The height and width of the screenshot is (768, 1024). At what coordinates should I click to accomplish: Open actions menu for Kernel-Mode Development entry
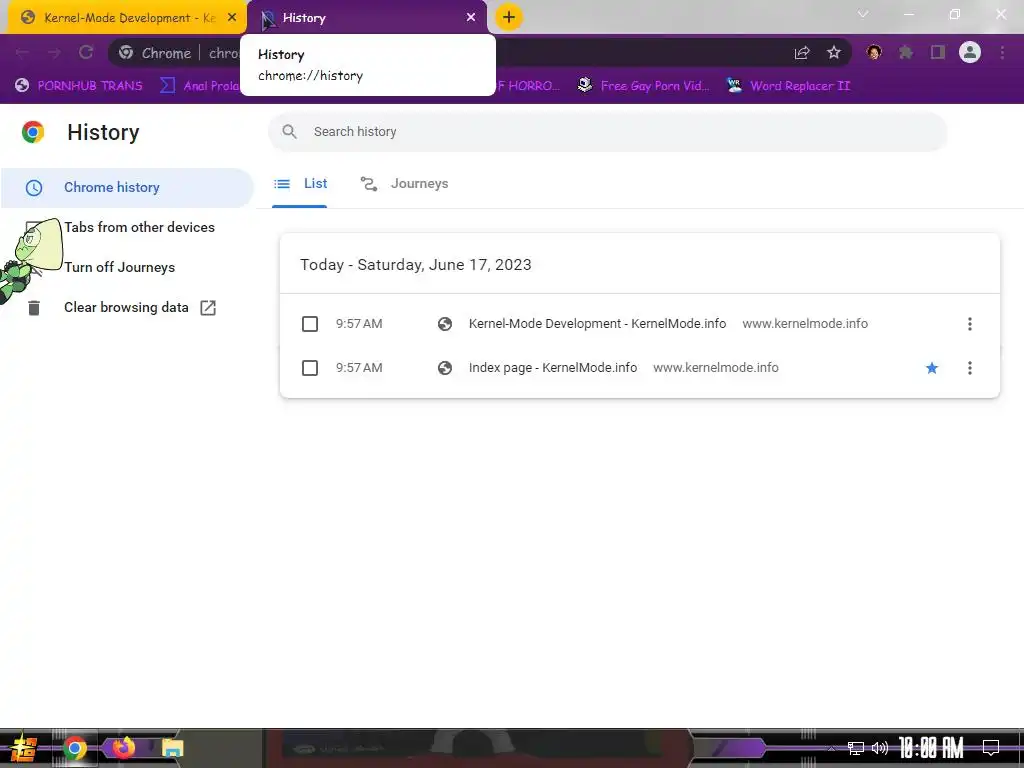tap(970, 324)
